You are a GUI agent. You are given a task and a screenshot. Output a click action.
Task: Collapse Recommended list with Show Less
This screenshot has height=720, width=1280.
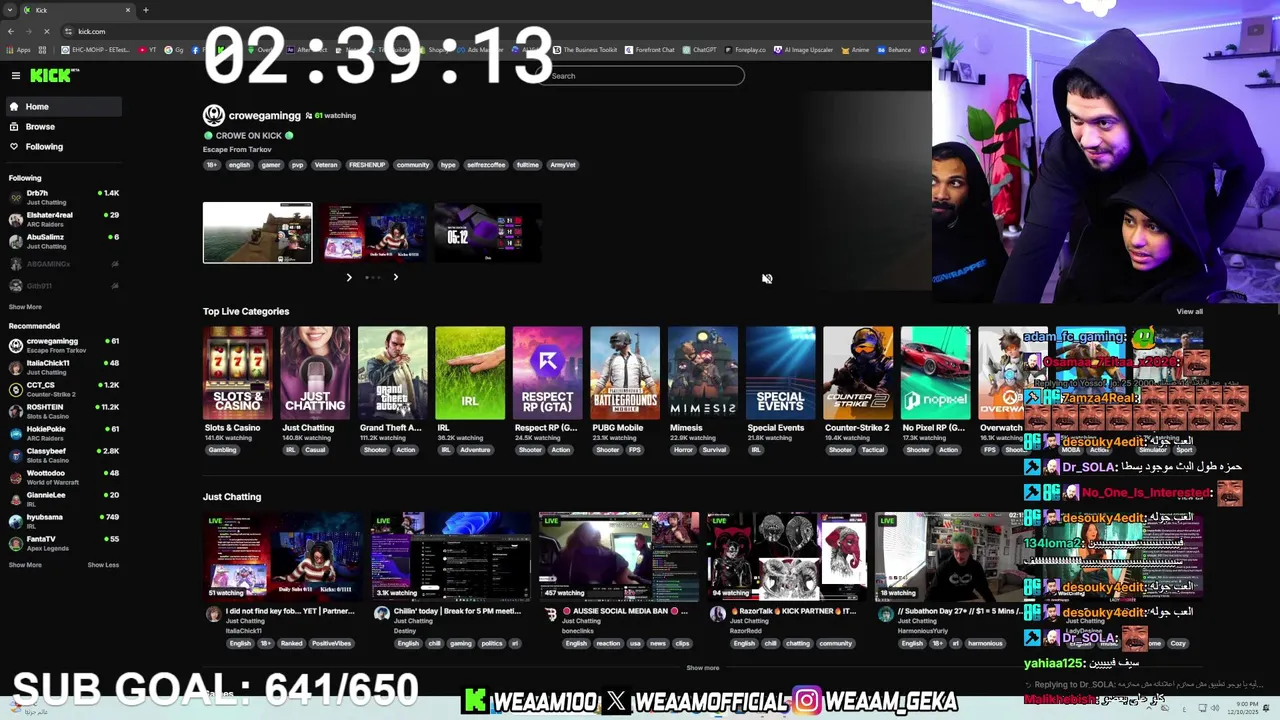coord(103,565)
